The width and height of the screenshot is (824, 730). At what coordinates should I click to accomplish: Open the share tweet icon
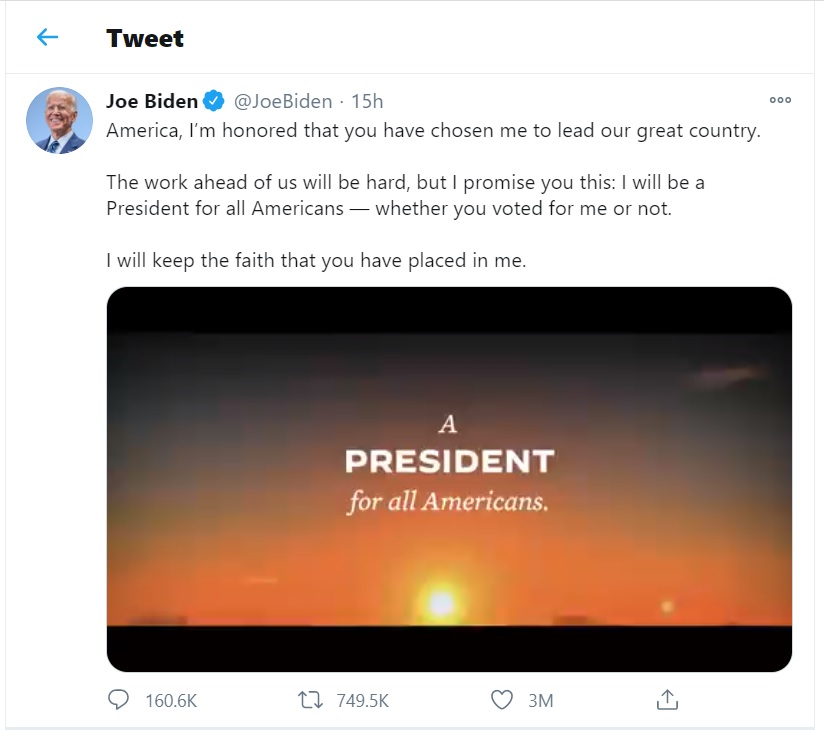668,700
